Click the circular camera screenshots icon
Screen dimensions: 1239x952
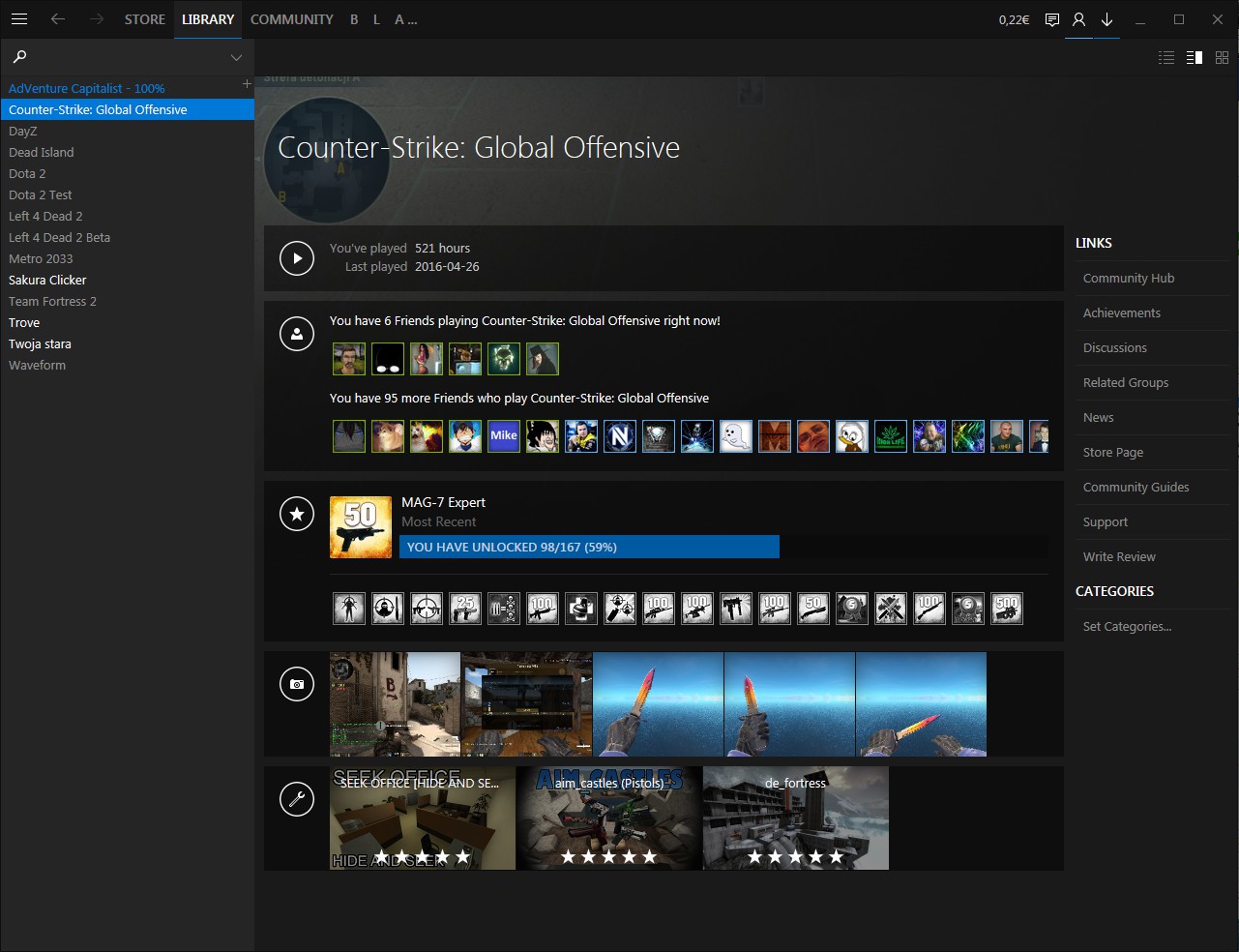tap(297, 684)
